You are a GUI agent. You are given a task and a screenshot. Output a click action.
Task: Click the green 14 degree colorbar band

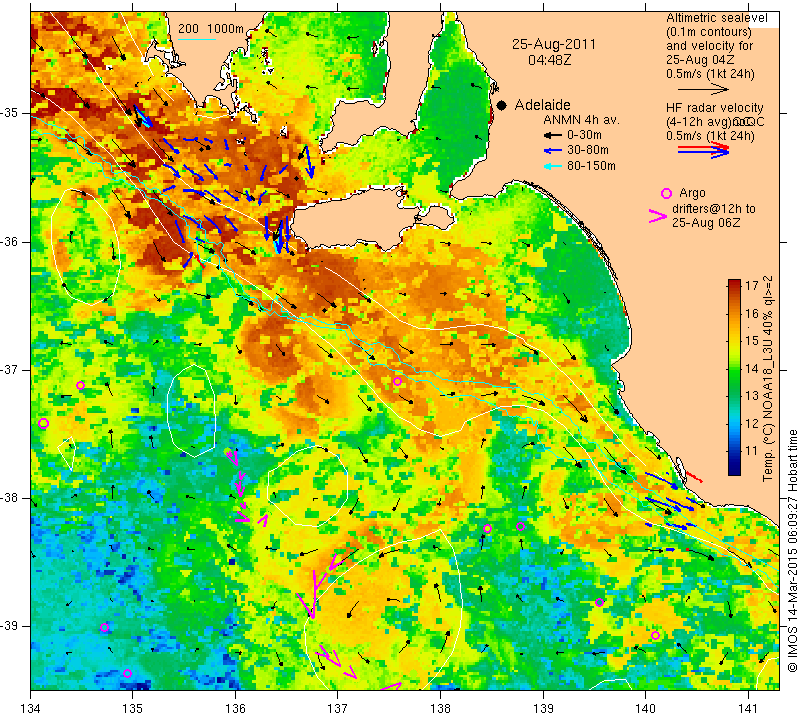[734, 368]
